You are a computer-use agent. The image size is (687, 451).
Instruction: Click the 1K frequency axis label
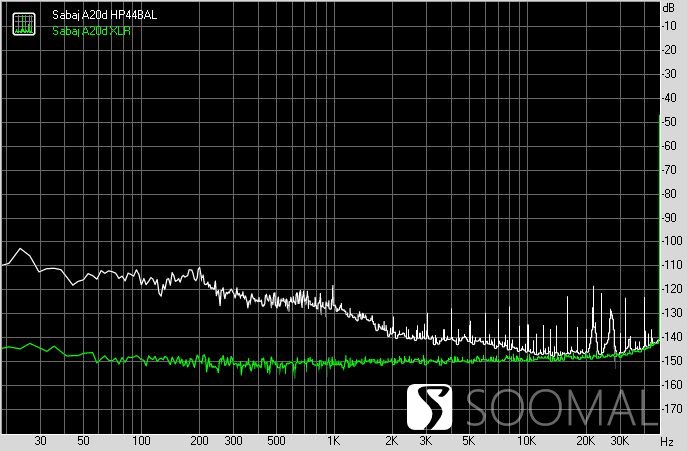tap(333, 441)
